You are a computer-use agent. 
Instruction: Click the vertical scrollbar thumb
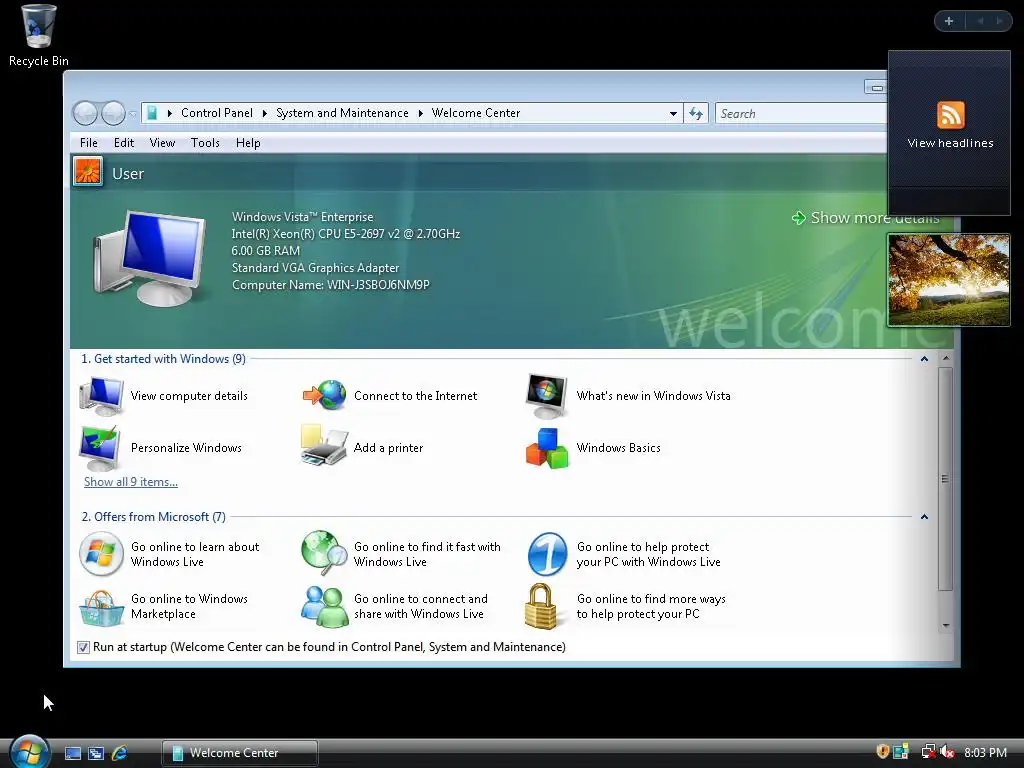945,479
